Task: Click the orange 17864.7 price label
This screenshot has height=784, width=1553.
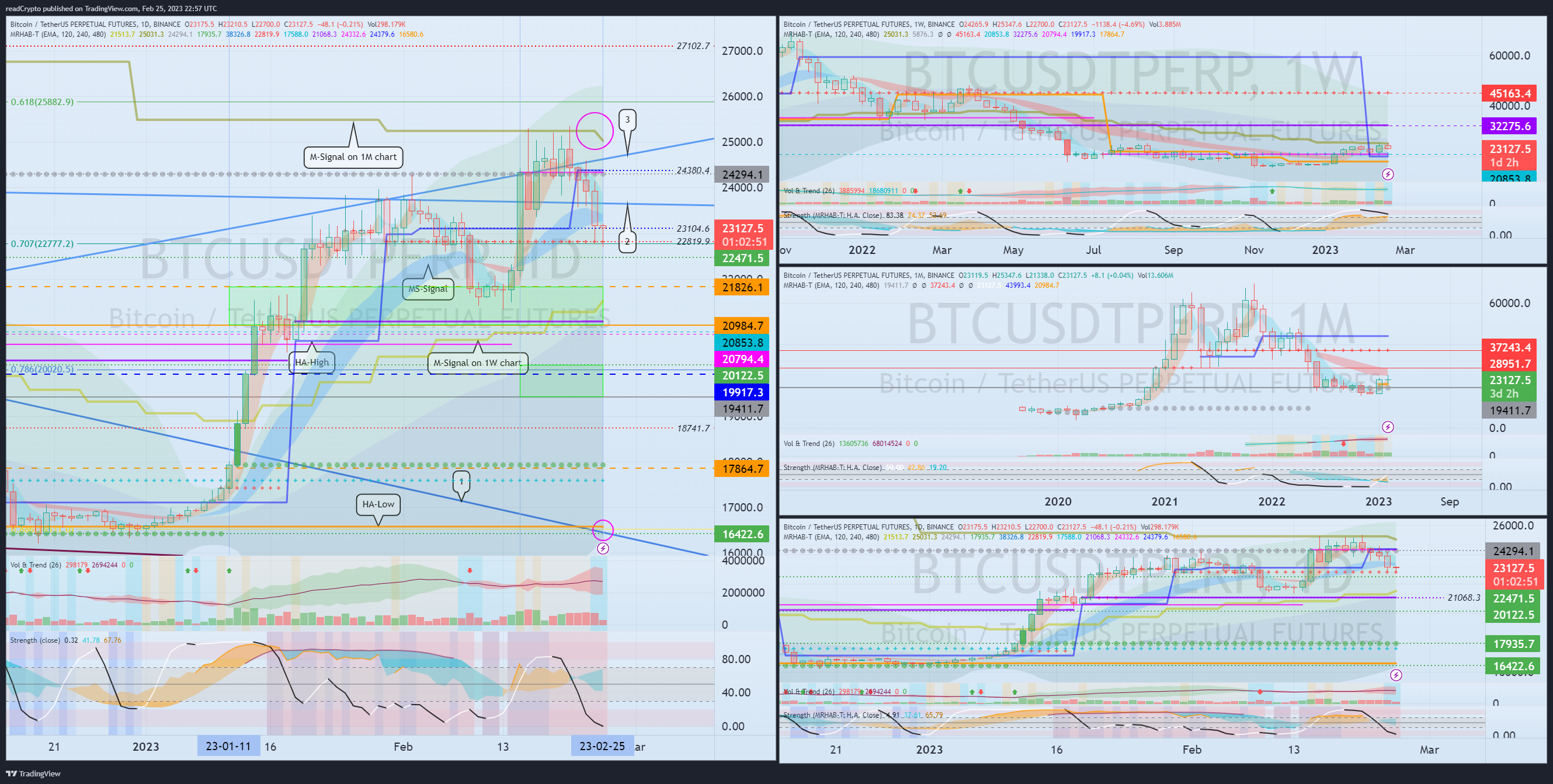Action: tap(742, 469)
